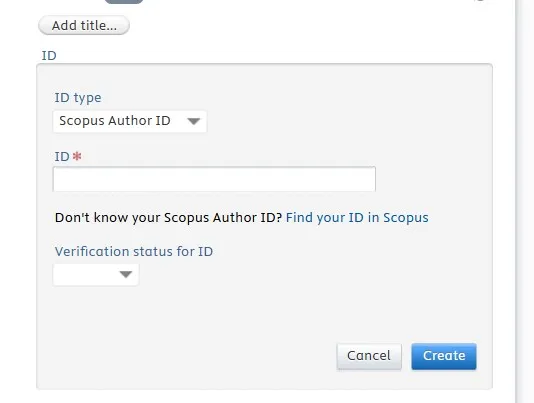Open the Find your ID in Scopus link
Viewport: 534px width, 403px height.
[x=357, y=217]
